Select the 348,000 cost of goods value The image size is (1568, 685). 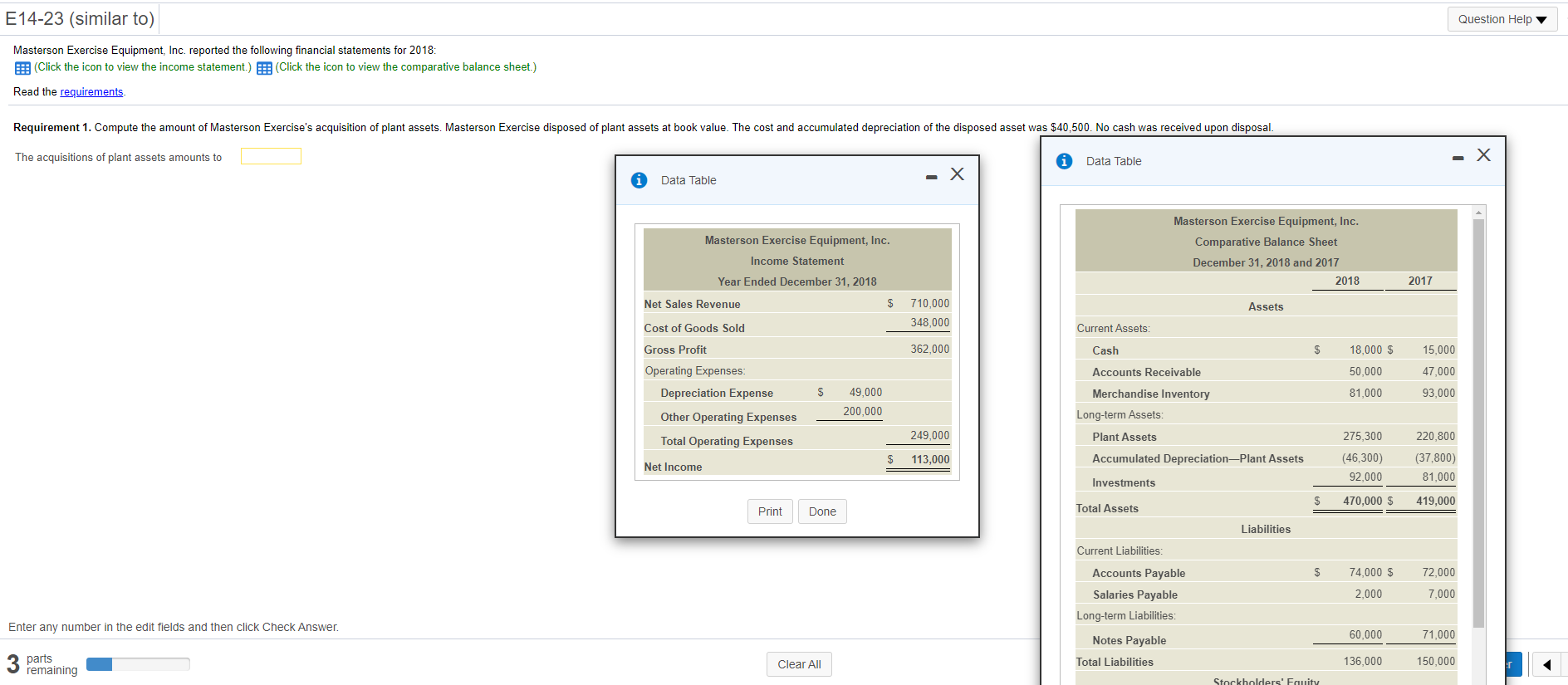pyautogui.click(x=929, y=323)
